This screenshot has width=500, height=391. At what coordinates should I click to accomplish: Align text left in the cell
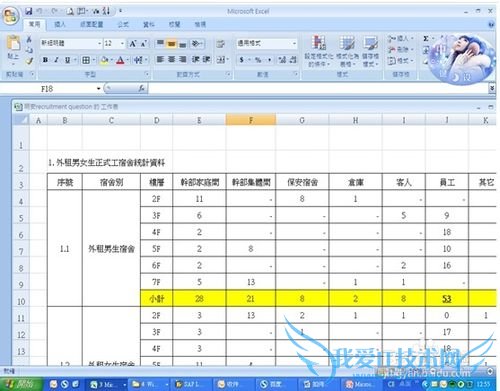pos(160,59)
